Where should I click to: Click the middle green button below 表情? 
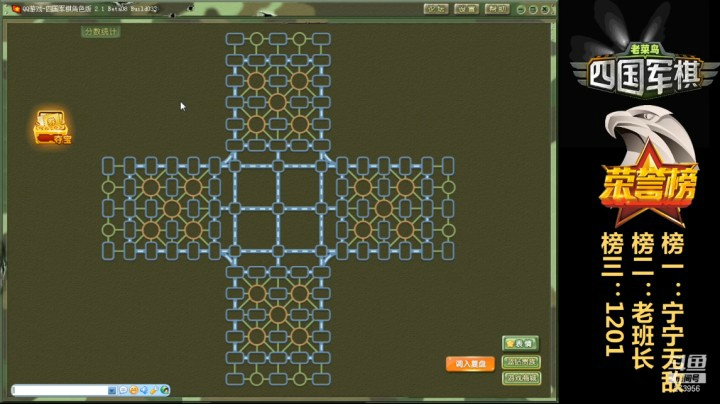(521, 362)
